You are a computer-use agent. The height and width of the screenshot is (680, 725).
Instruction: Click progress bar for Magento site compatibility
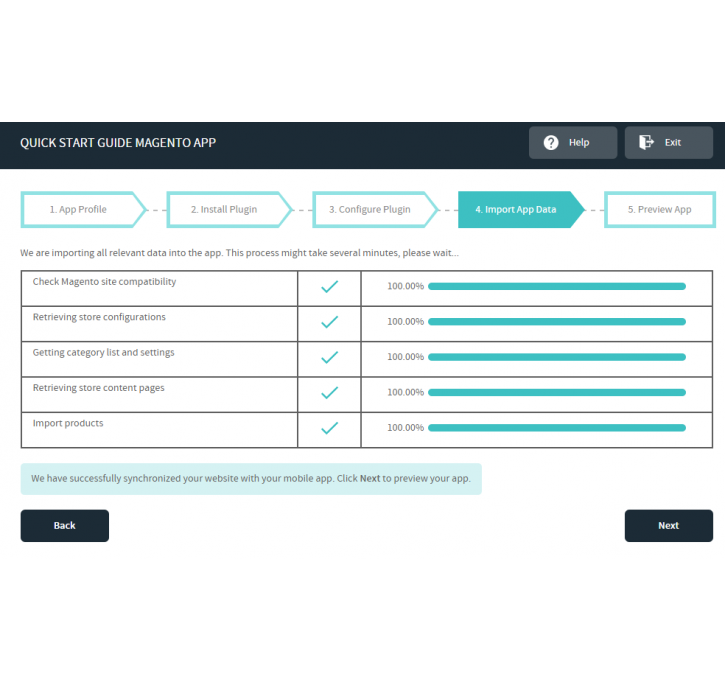[557, 287]
